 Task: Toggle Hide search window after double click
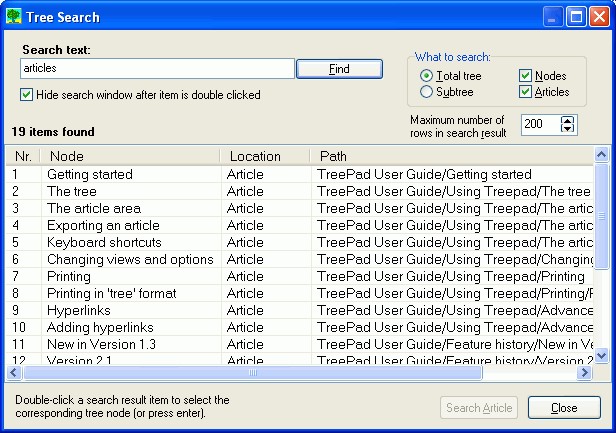[x=27, y=95]
